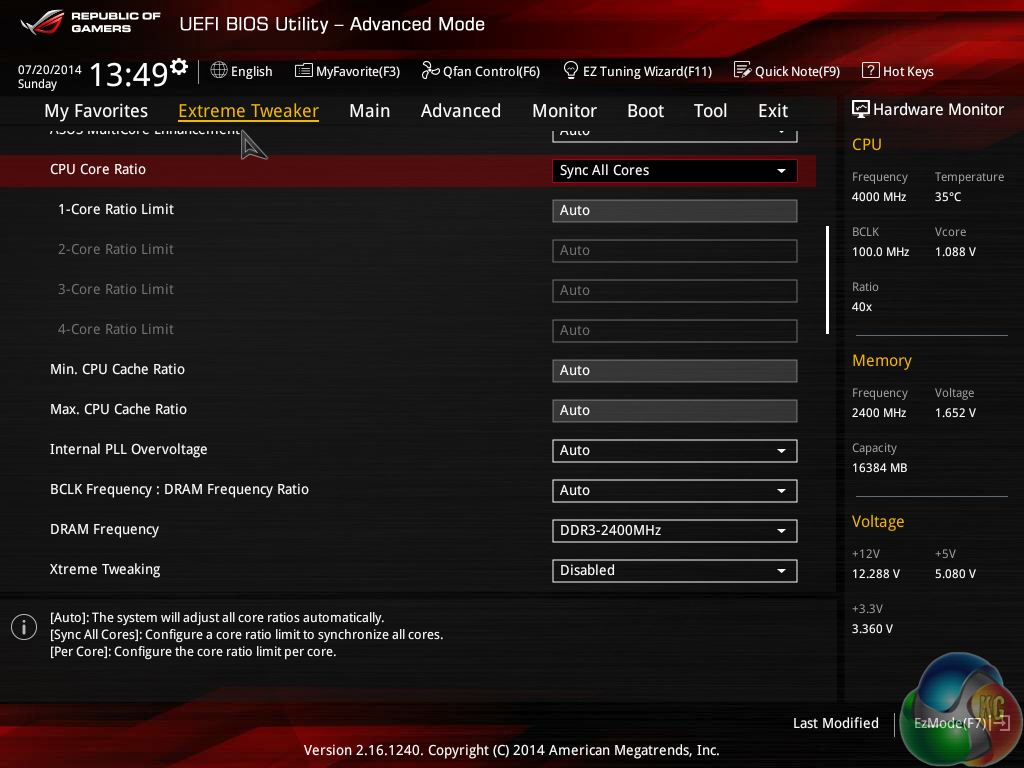Open the Xtreme Tweaking dropdown

point(675,571)
